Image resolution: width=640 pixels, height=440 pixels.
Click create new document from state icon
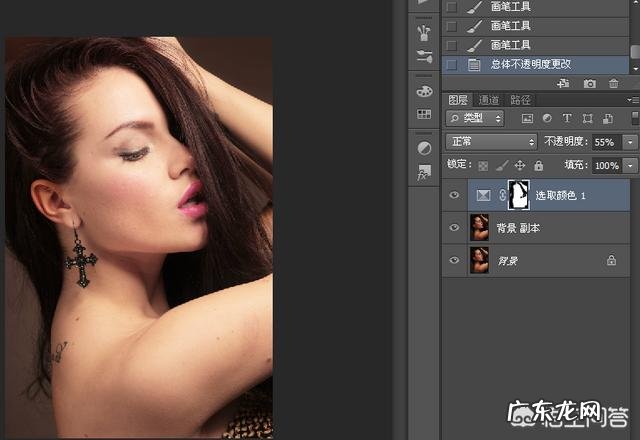[564, 84]
